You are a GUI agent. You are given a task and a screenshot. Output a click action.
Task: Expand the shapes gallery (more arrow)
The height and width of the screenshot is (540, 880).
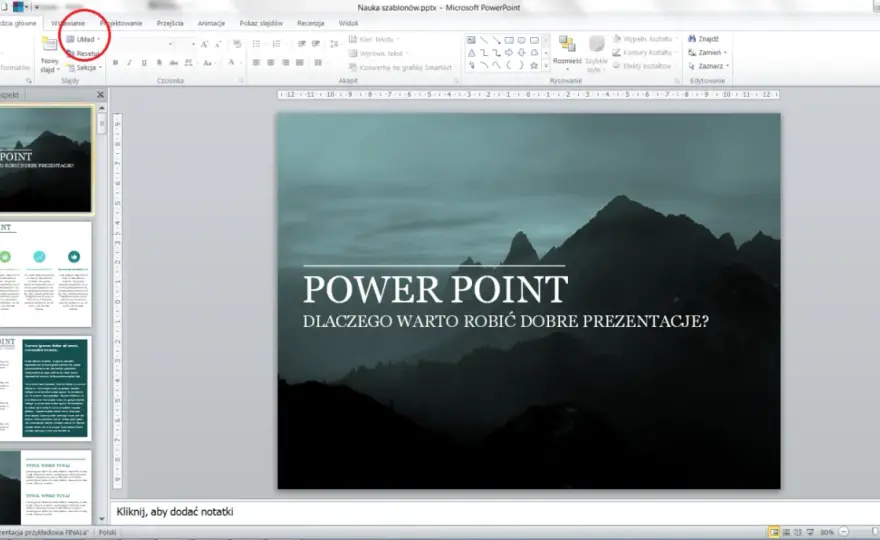click(x=546, y=66)
